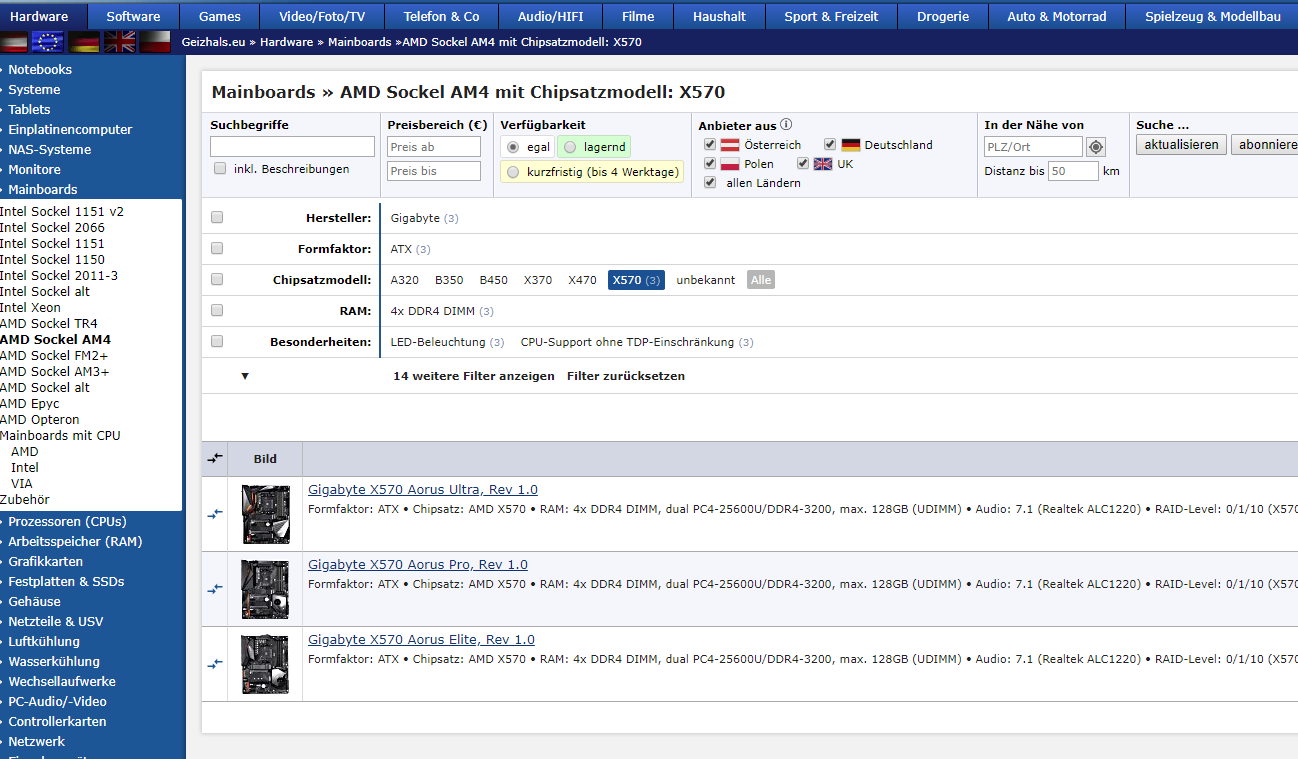
Task: Open the Games top tab
Action: (220, 16)
